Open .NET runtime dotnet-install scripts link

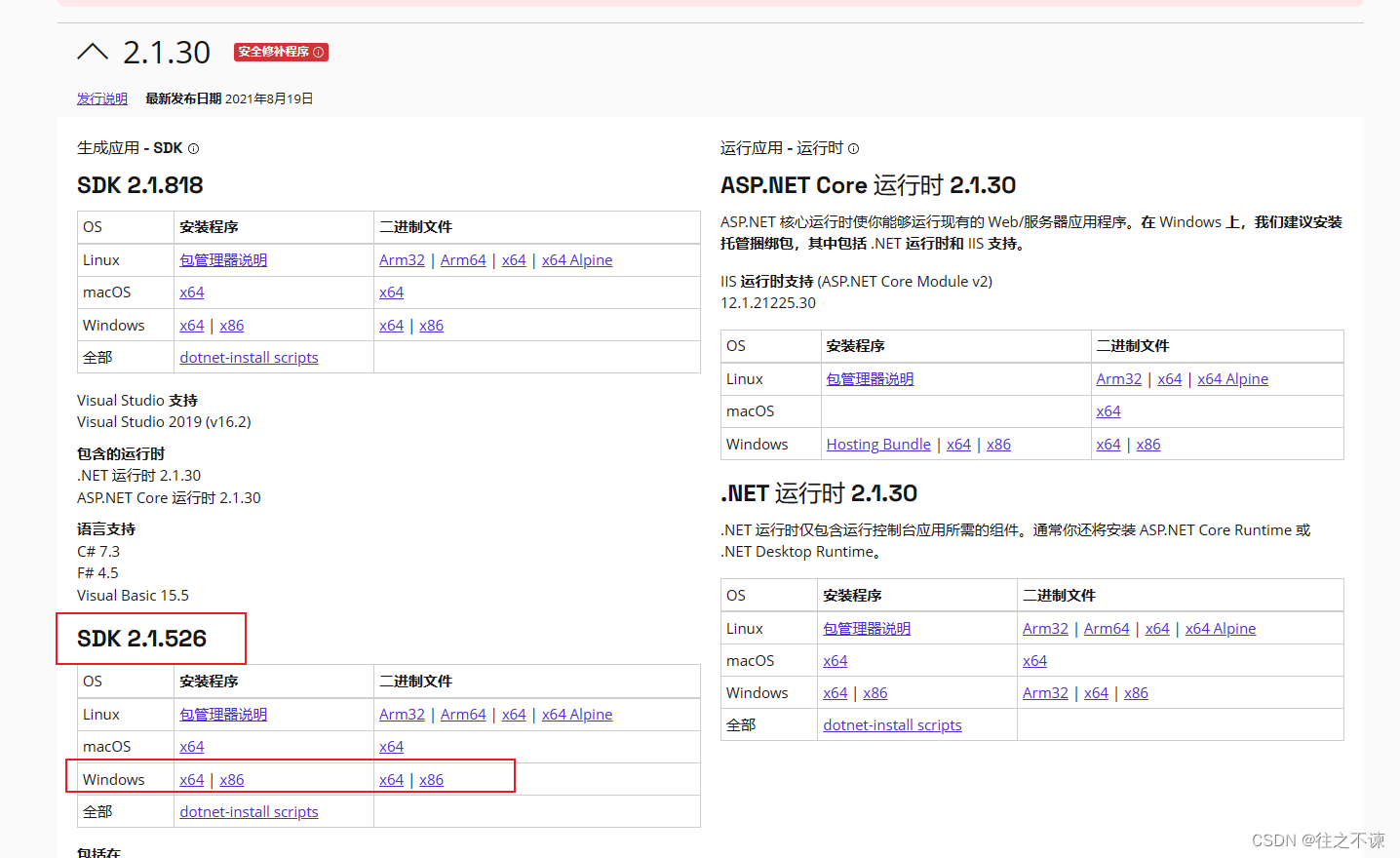tap(892, 725)
